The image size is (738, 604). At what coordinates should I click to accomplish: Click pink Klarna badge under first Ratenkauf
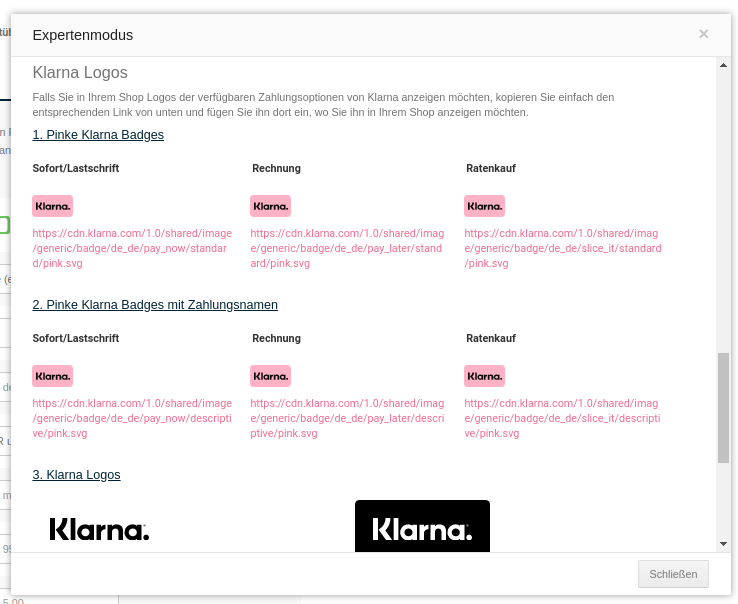coord(484,206)
